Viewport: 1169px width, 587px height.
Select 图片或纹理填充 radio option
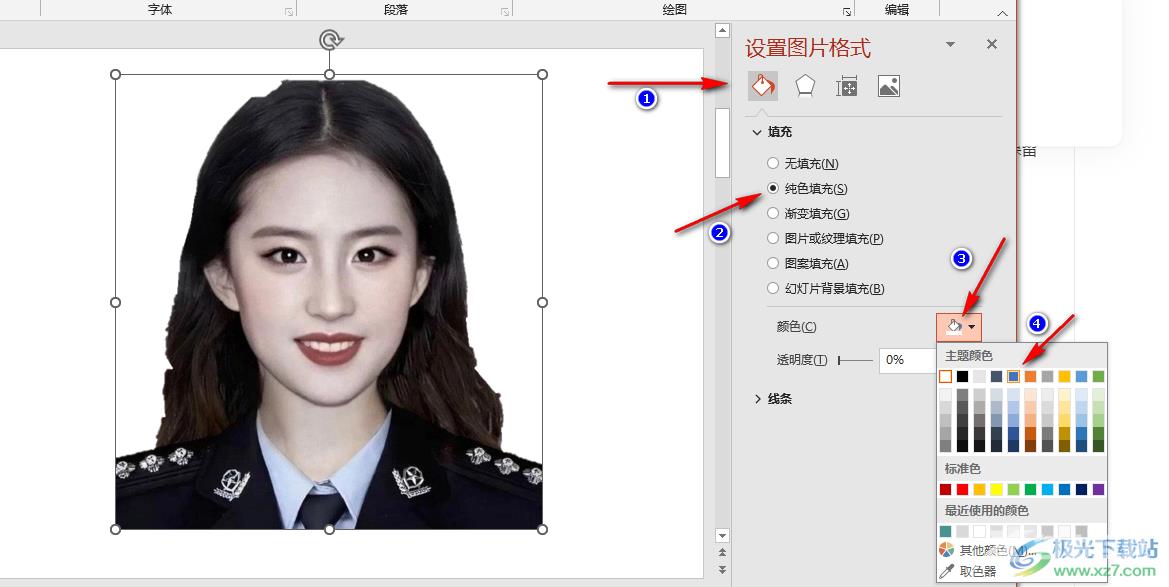point(773,238)
